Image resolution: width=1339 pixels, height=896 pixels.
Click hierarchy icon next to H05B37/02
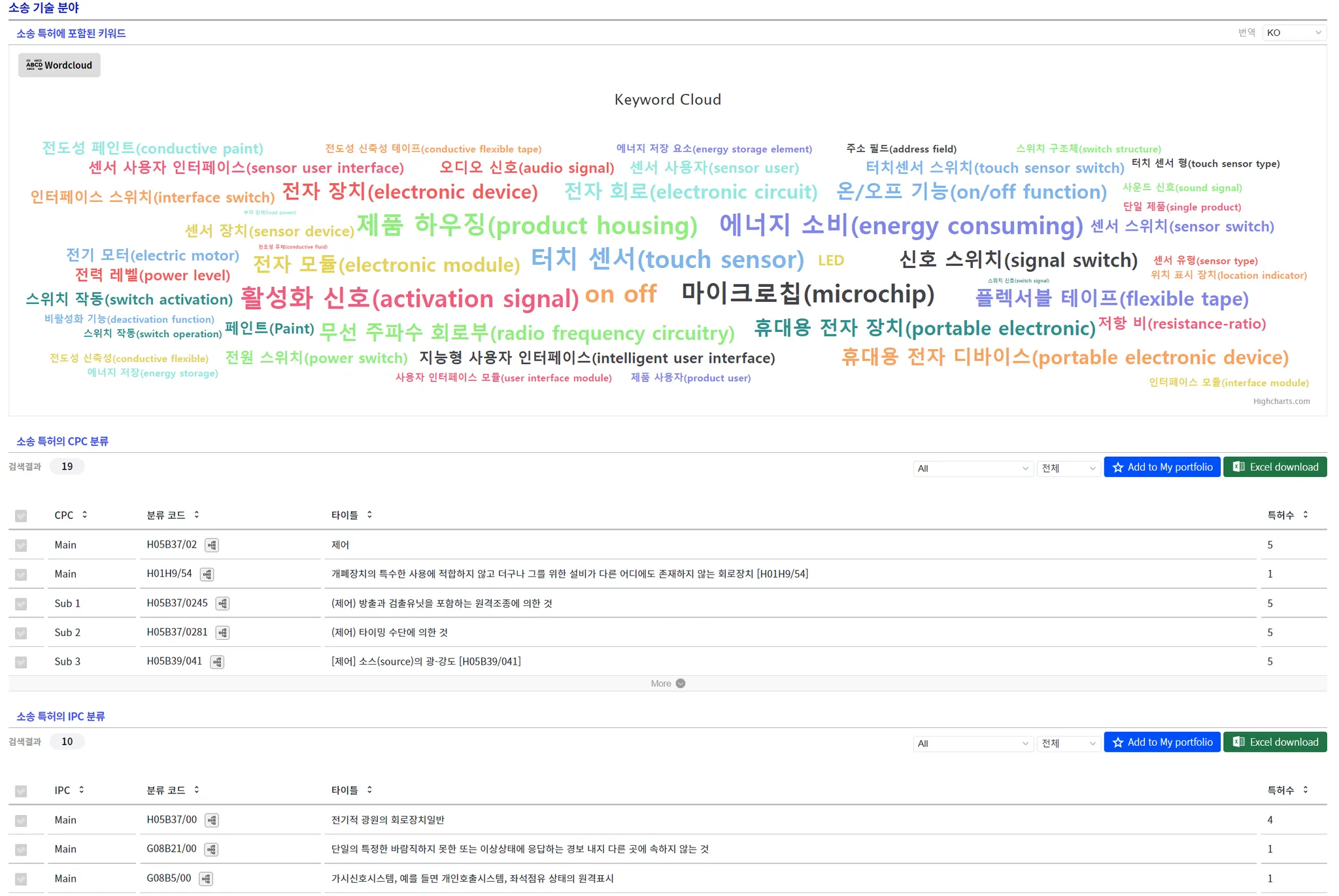[212, 545]
